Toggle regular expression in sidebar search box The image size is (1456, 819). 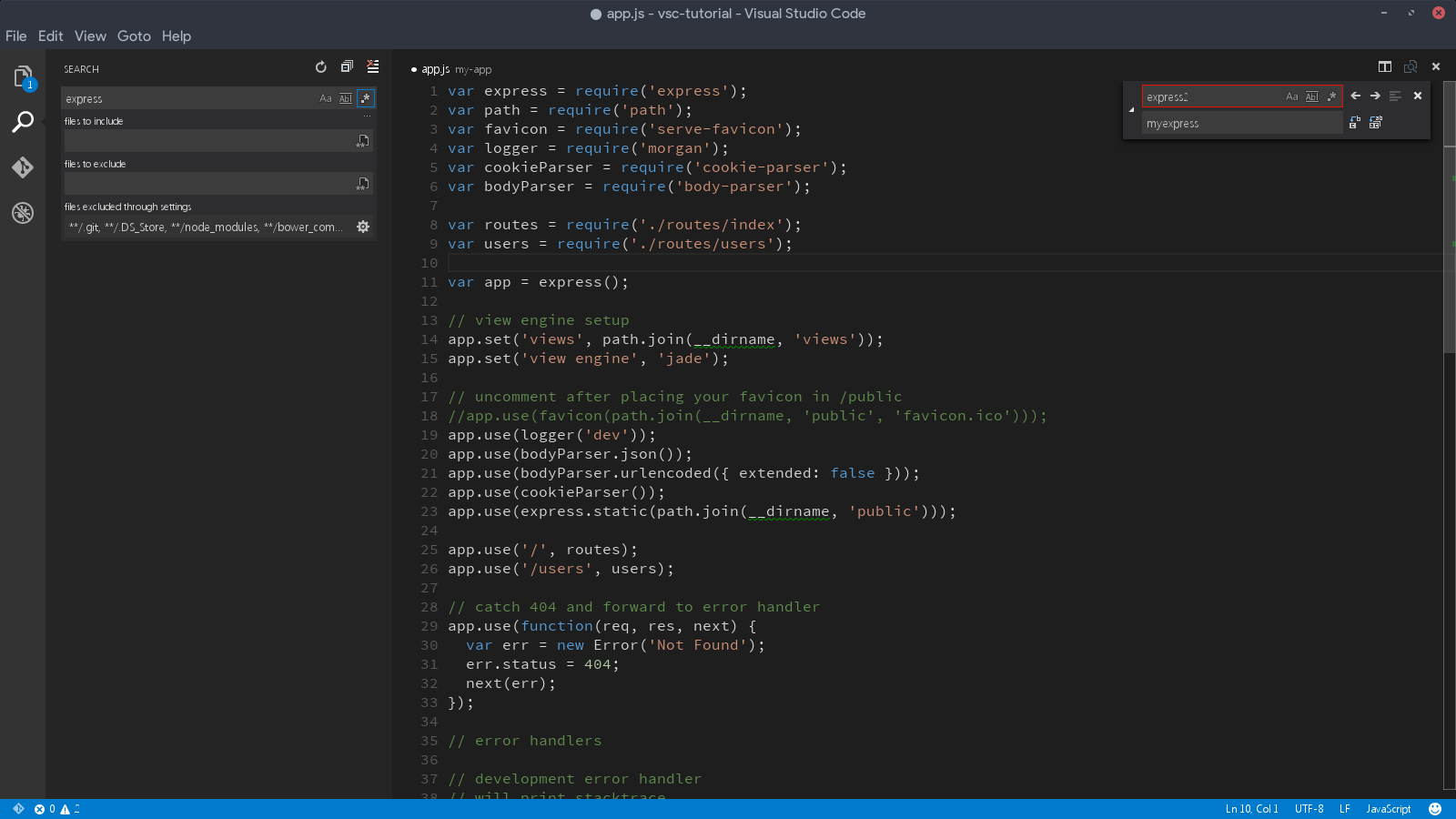point(366,98)
